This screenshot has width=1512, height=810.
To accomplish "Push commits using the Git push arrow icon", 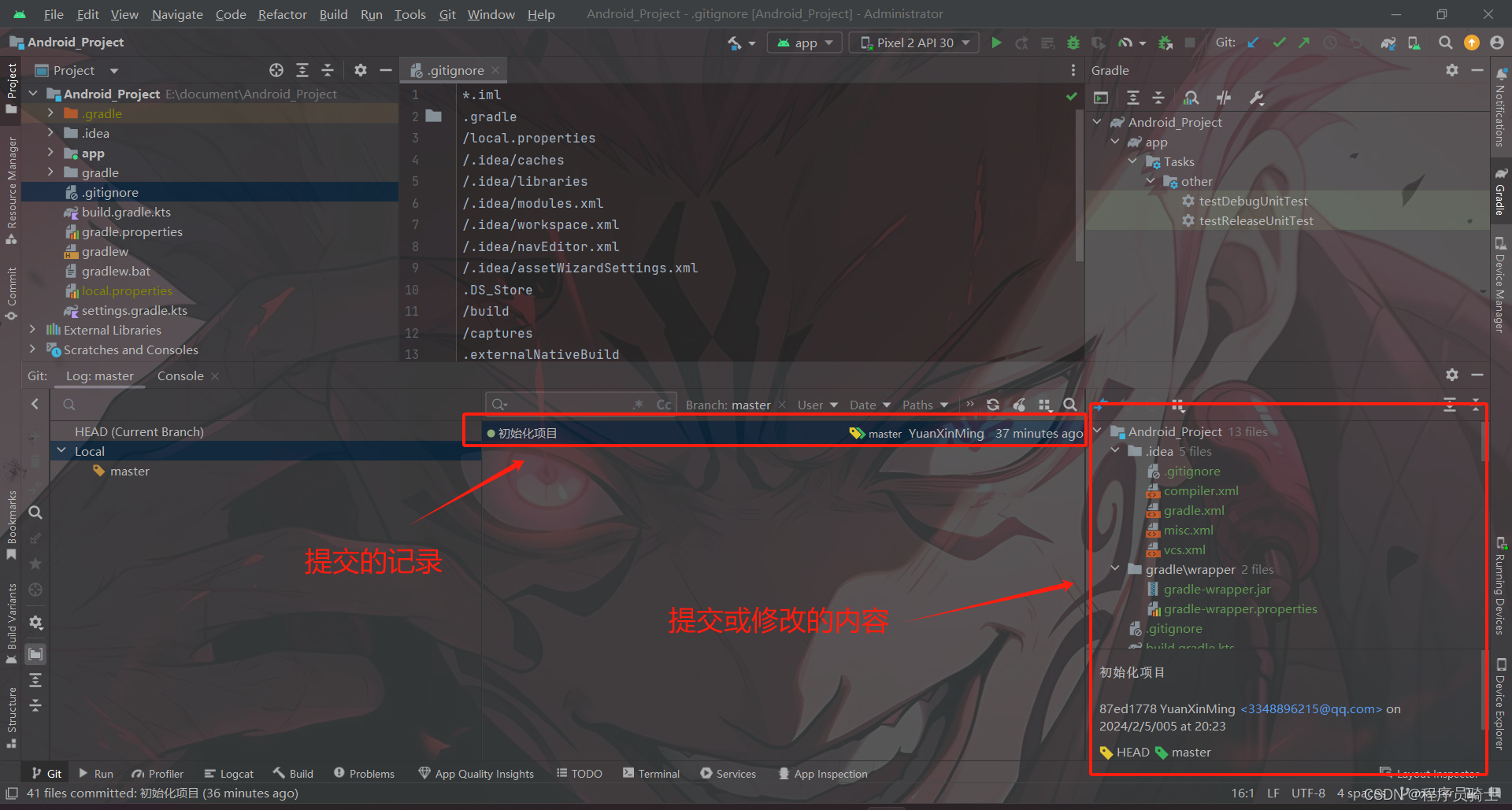I will tap(1304, 43).
